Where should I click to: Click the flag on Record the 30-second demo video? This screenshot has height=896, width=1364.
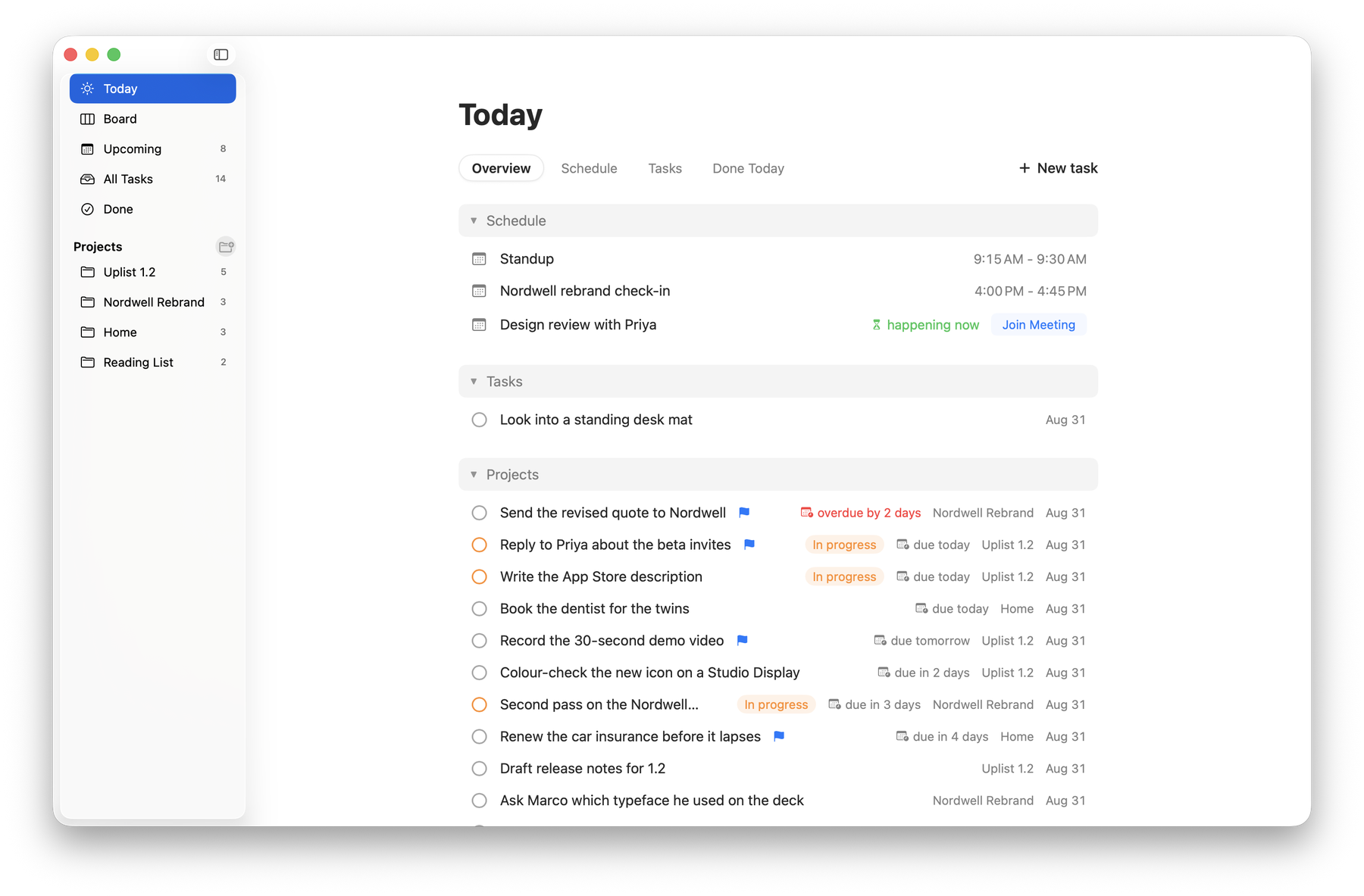click(743, 641)
